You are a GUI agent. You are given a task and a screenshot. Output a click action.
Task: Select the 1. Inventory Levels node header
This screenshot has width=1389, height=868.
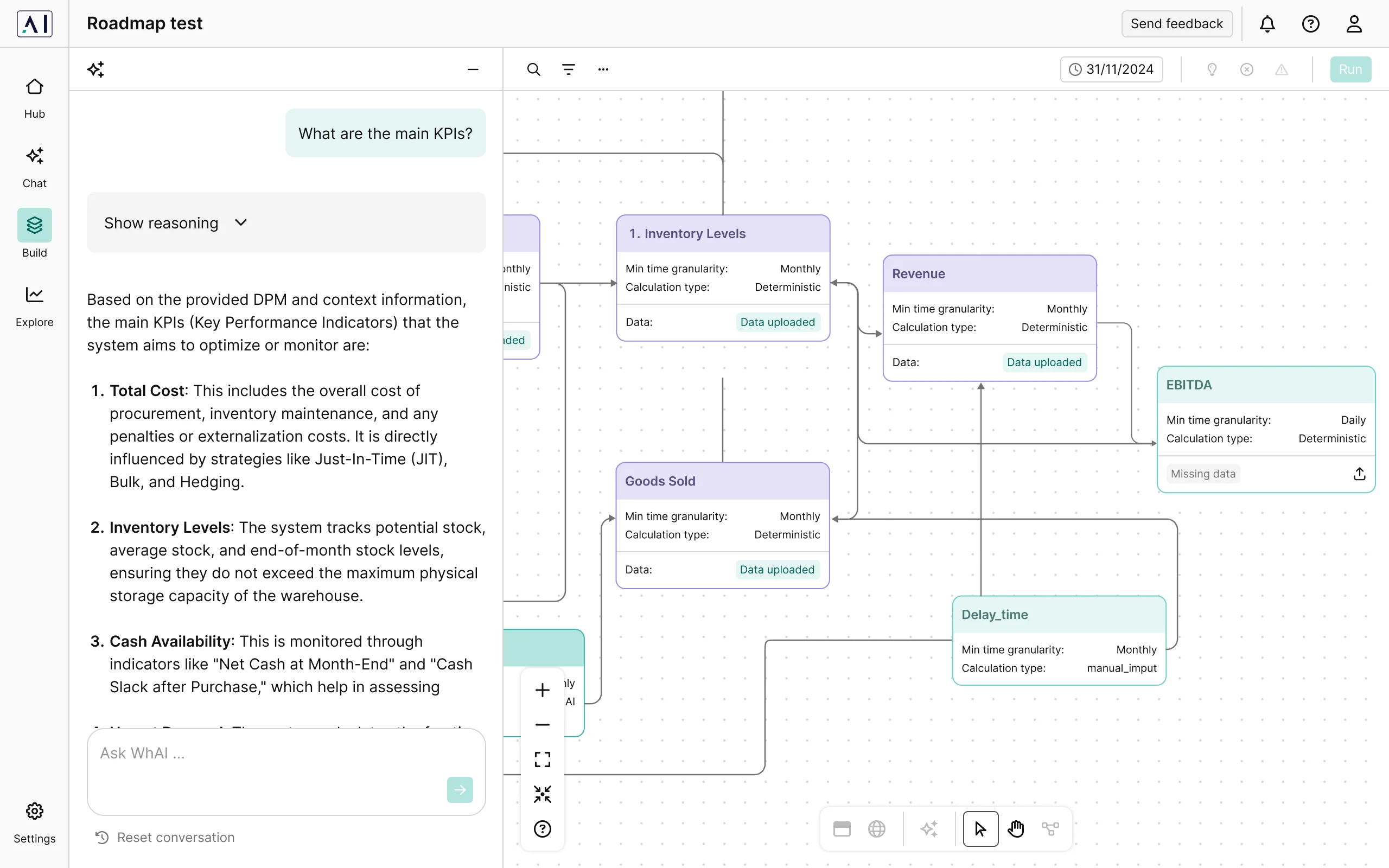pyautogui.click(x=723, y=234)
